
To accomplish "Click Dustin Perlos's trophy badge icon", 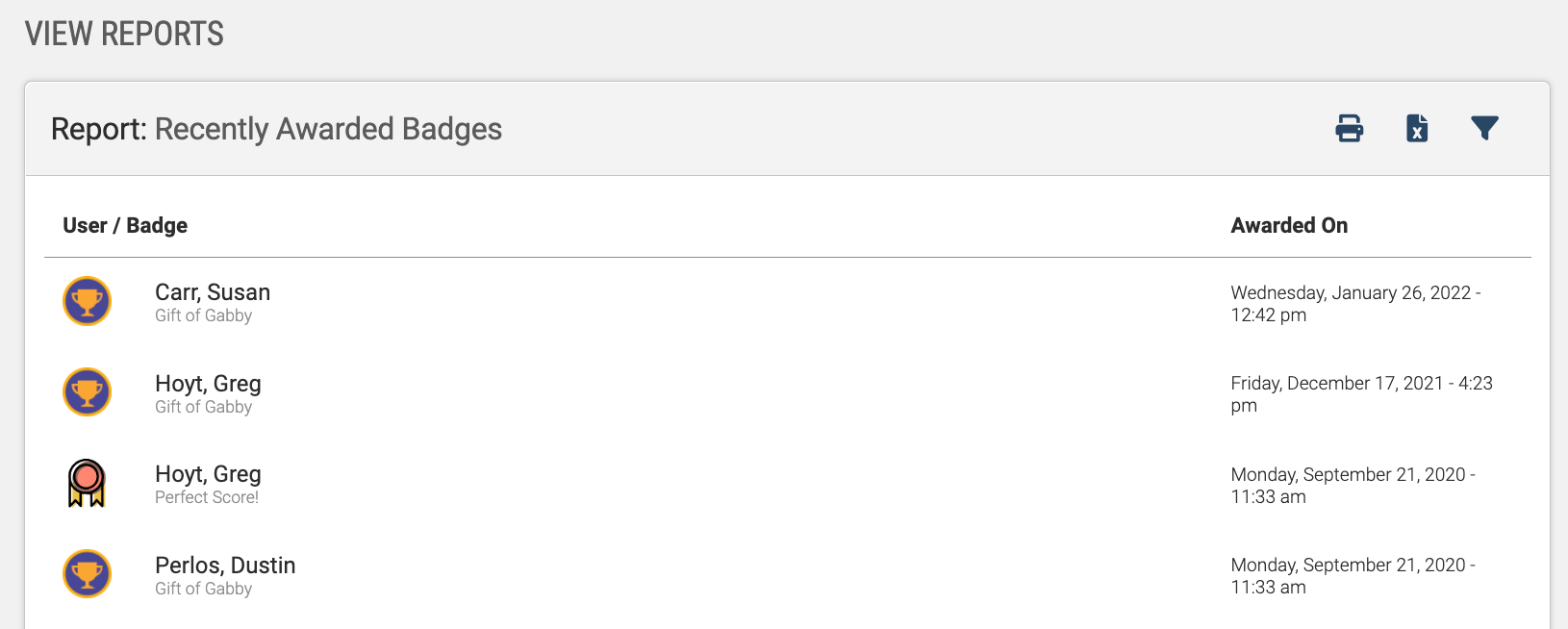I will click(87, 574).
